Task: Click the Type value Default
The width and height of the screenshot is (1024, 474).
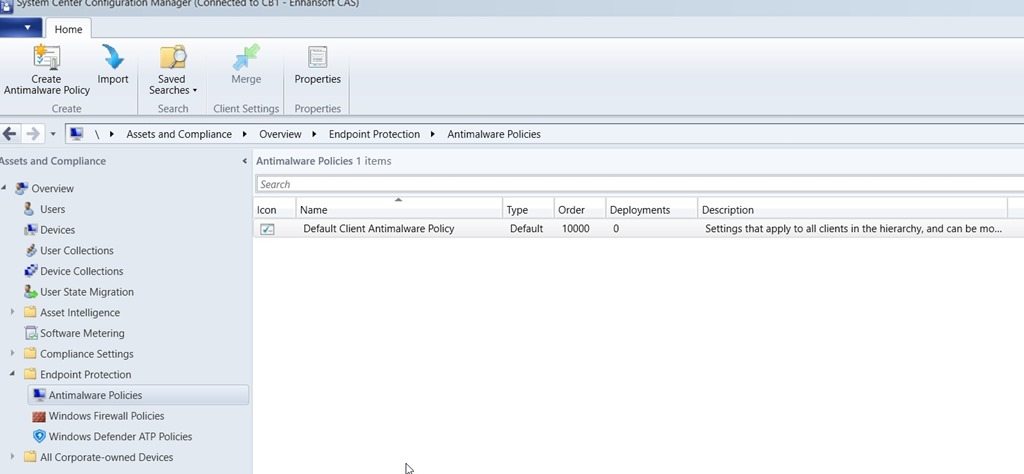Action: coord(526,229)
